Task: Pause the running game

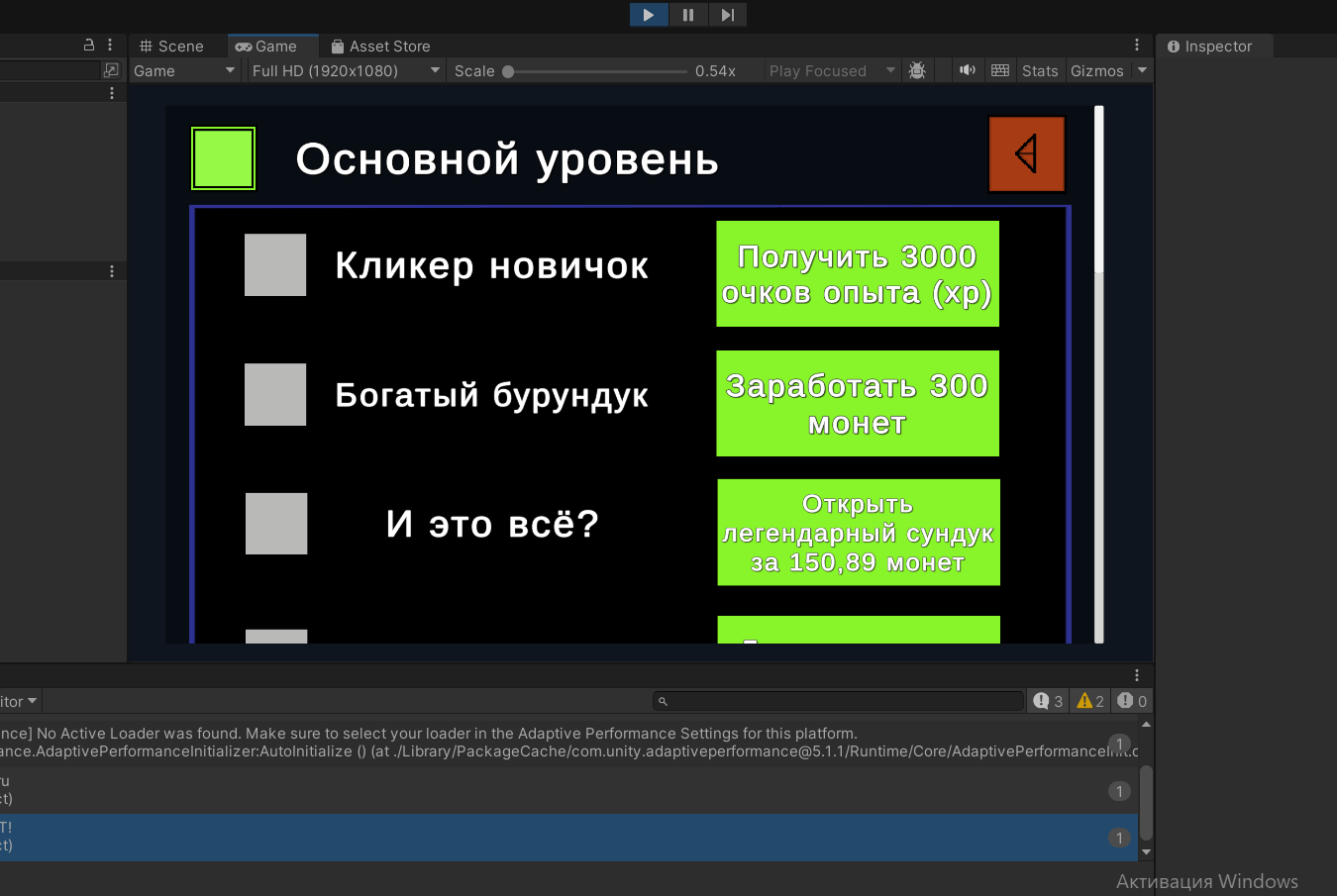Action: tap(688, 14)
